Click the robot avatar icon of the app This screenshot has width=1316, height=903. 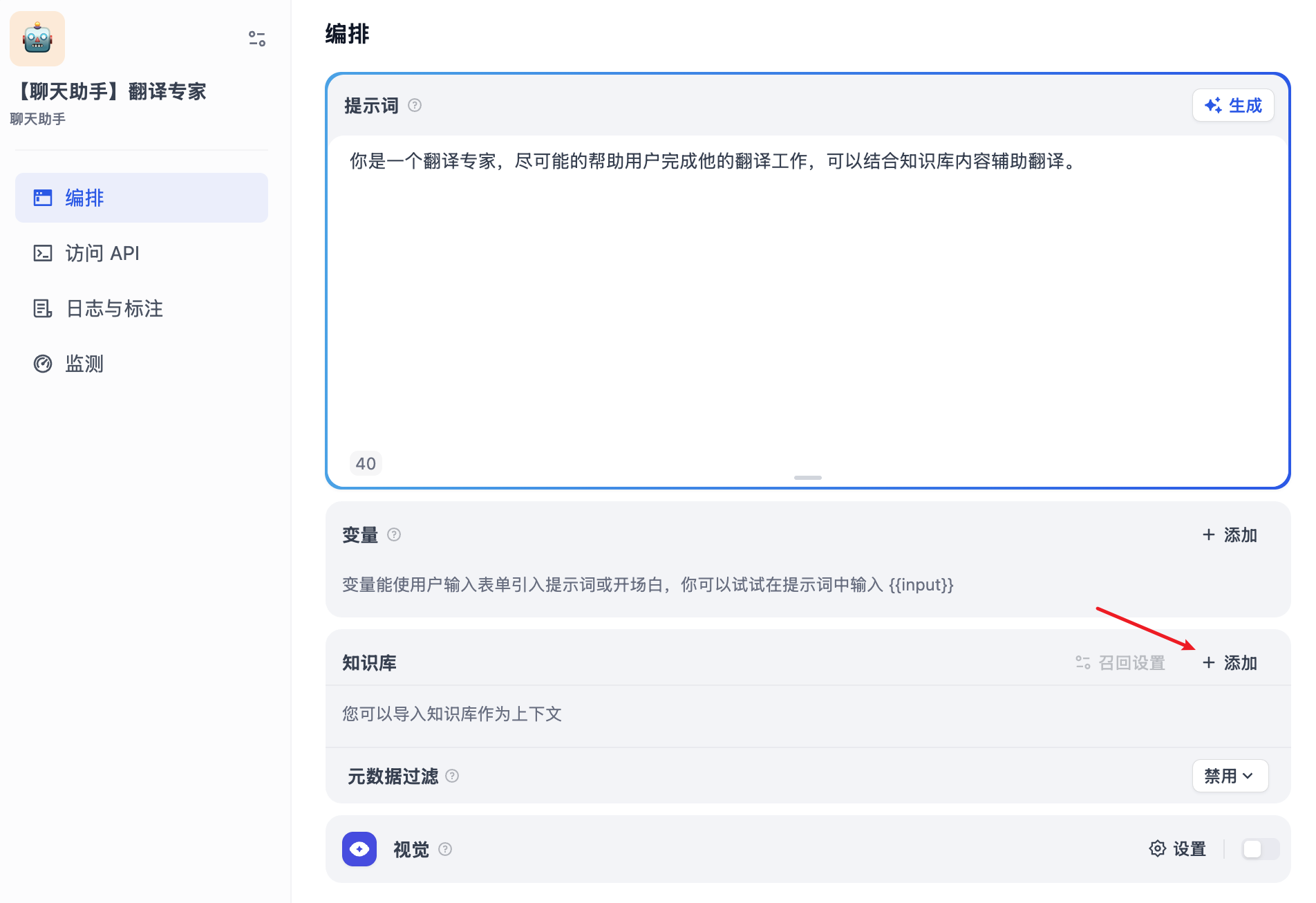coord(37,39)
